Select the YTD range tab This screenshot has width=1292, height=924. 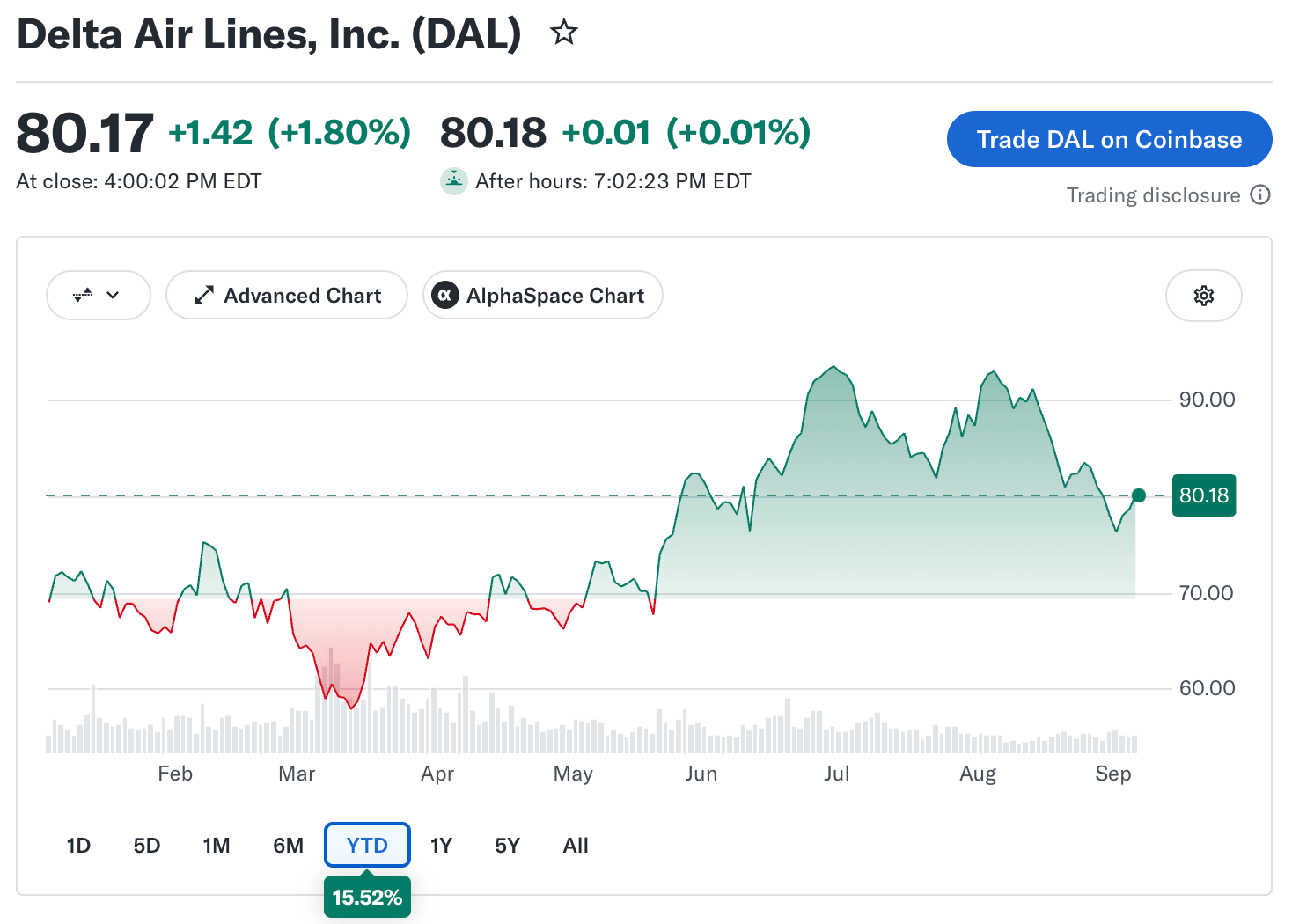(x=367, y=846)
